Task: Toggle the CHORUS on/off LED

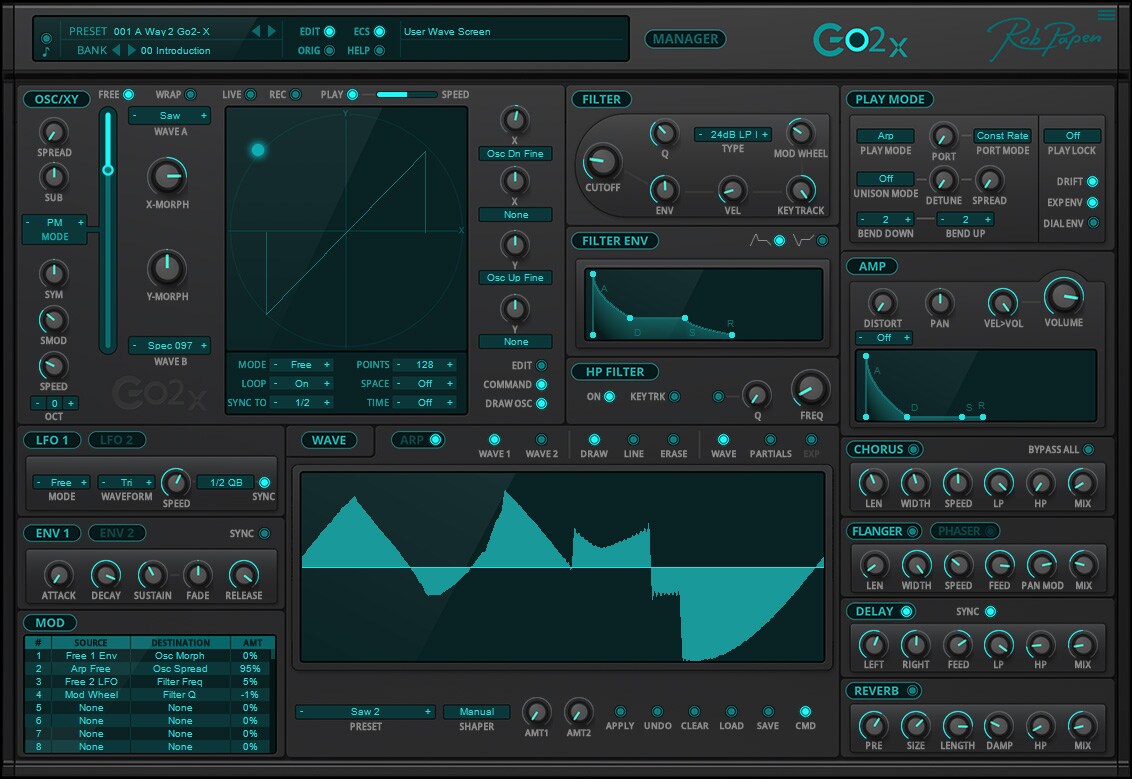Action: (x=913, y=449)
